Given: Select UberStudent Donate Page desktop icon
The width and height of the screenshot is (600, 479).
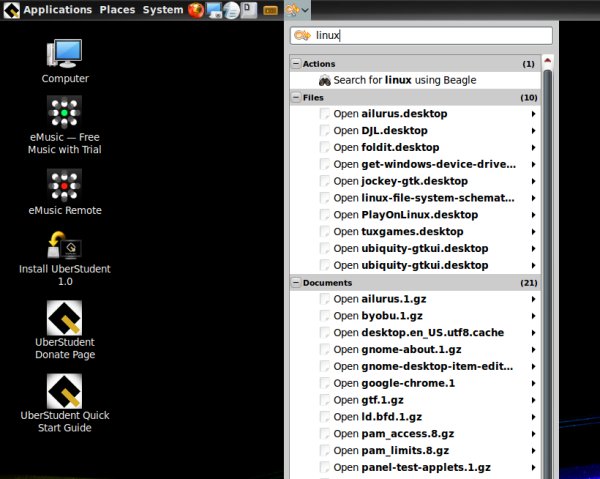Looking at the screenshot, I should pos(65,330).
